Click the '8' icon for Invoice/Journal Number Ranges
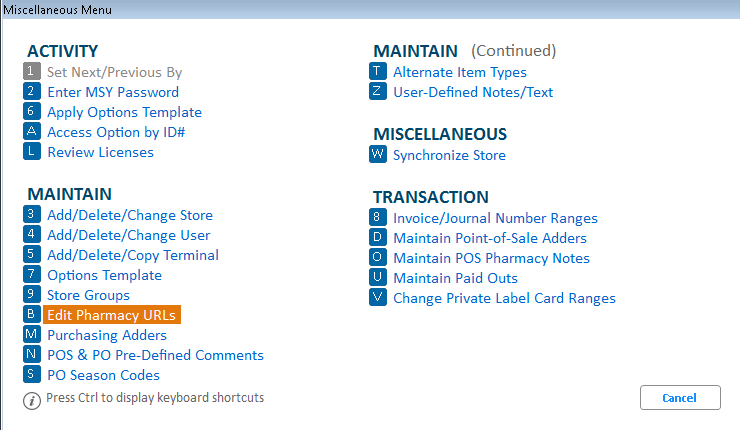740x430 pixels. (377, 218)
